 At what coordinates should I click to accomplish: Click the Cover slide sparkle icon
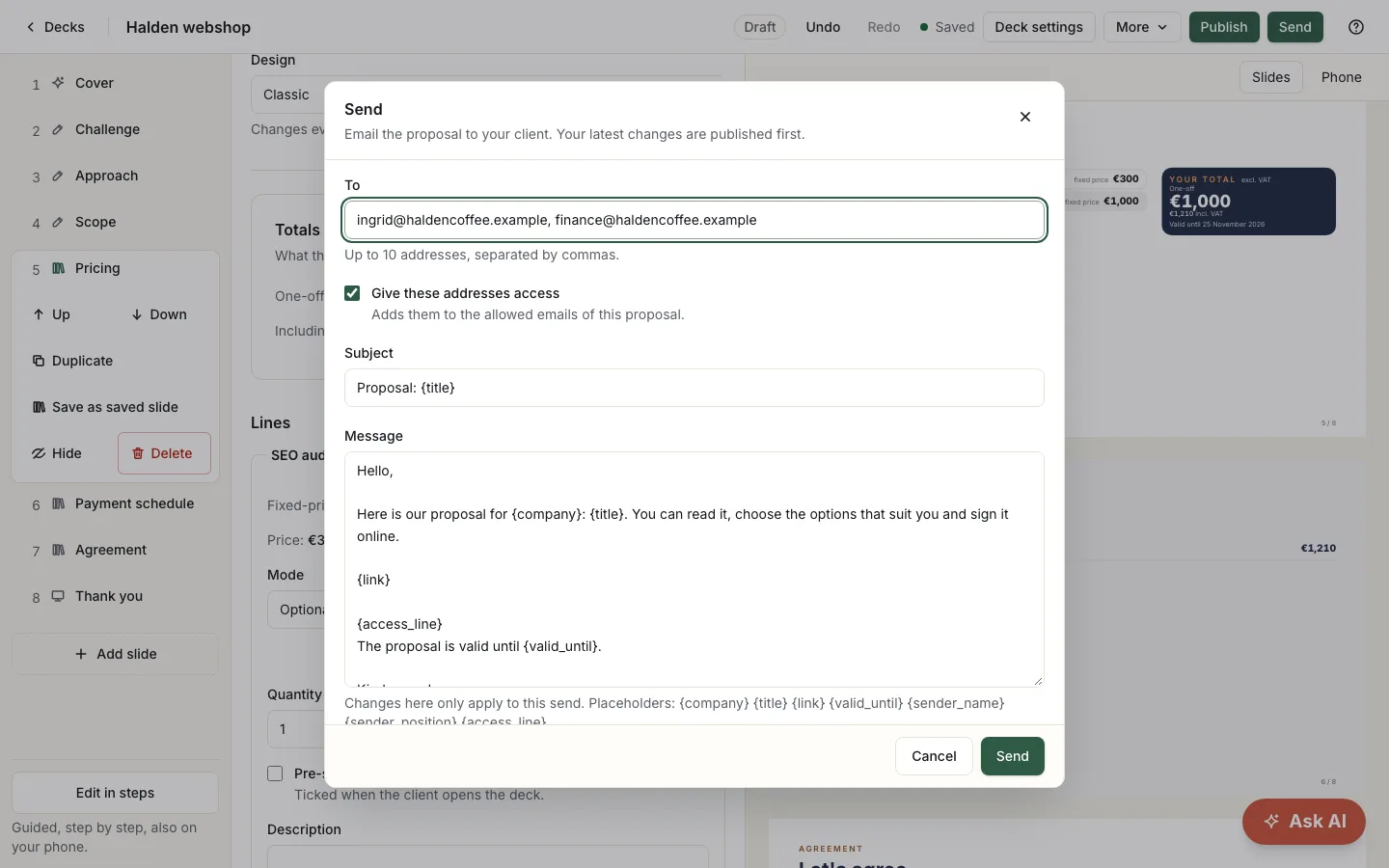pyautogui.click(x=58, y=83)
